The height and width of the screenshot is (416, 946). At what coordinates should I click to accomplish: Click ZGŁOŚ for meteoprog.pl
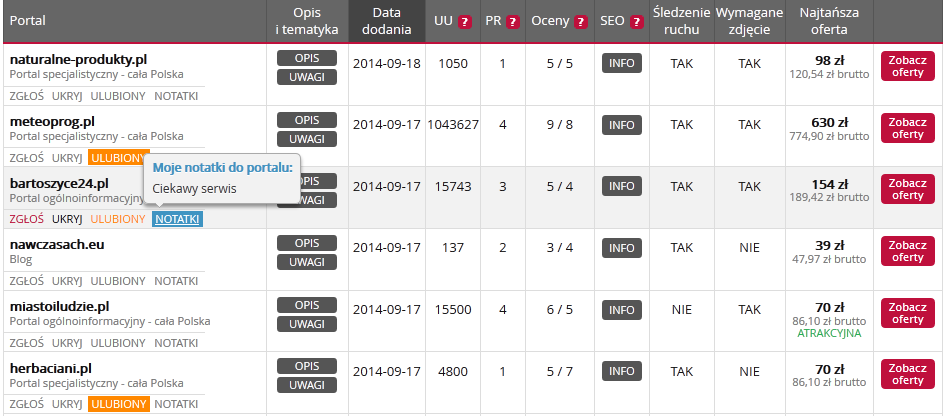click(27, 158)
